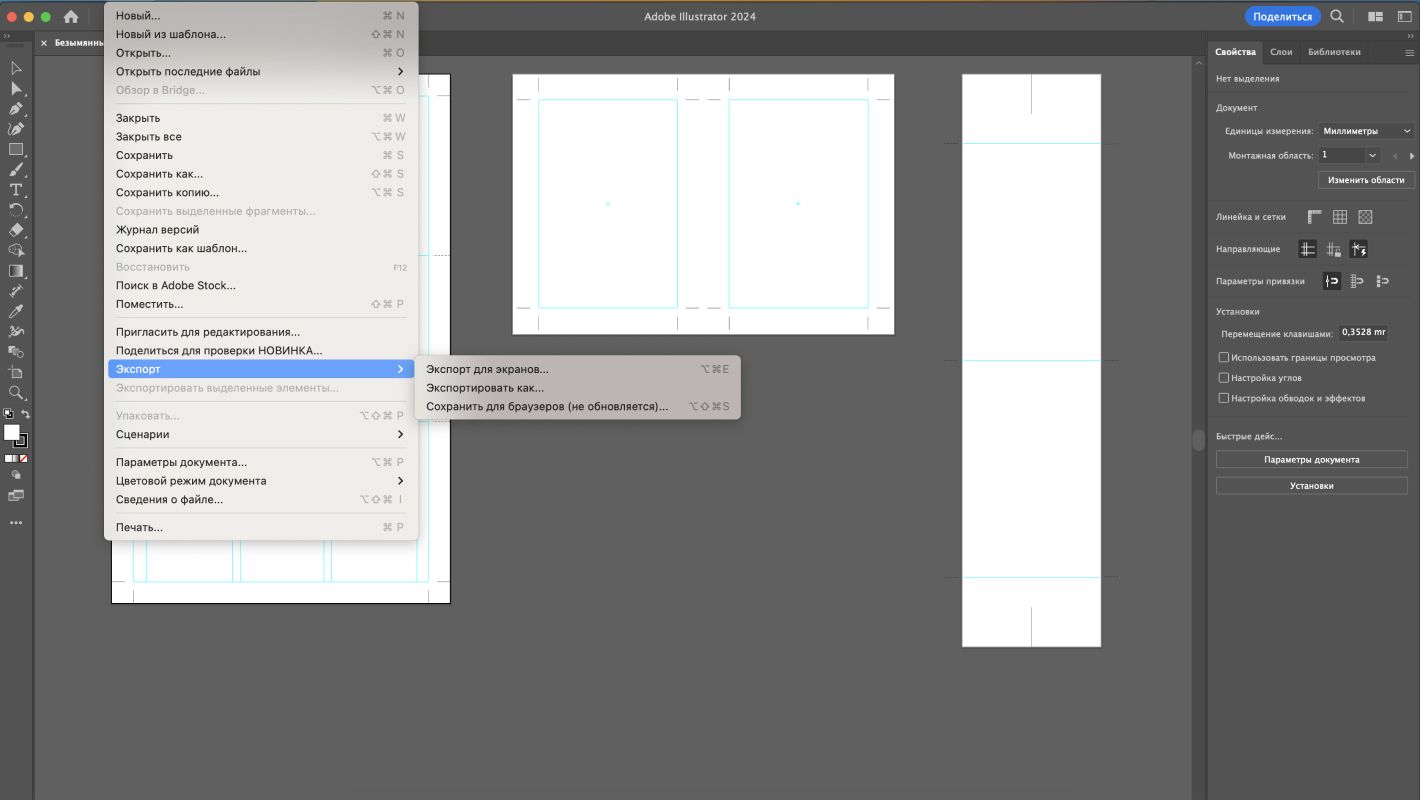1420x800 pixels.
Task: Collapse right panels double-arrow
Action: (1411, 34)
